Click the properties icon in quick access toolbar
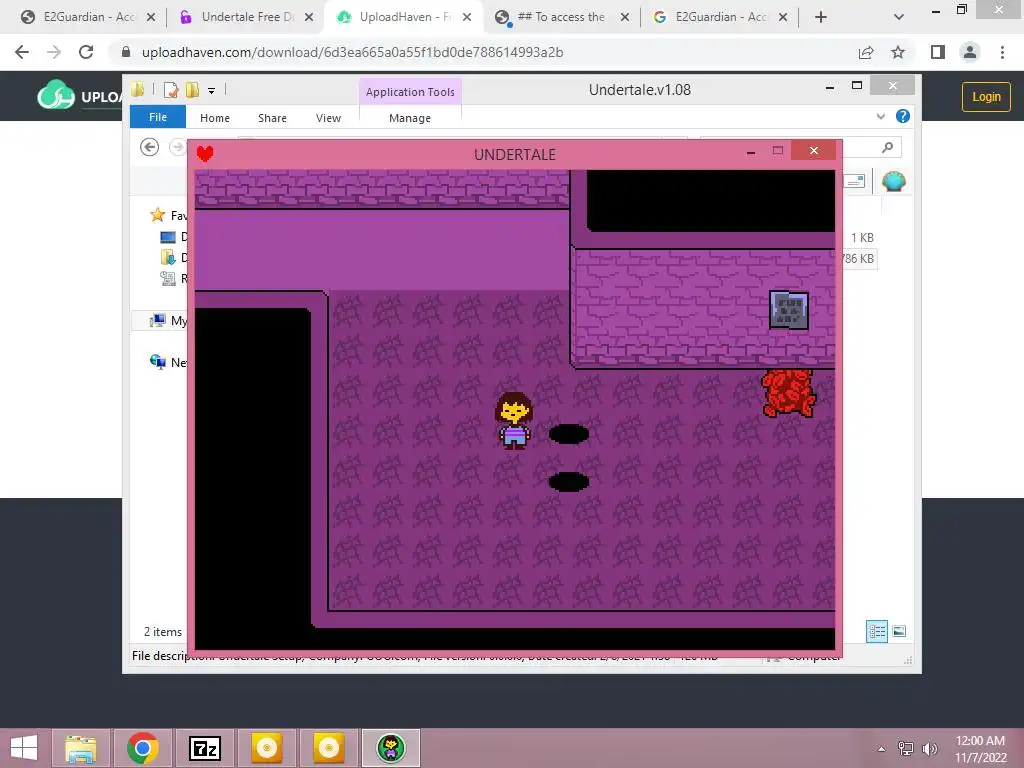 (170, 90)
